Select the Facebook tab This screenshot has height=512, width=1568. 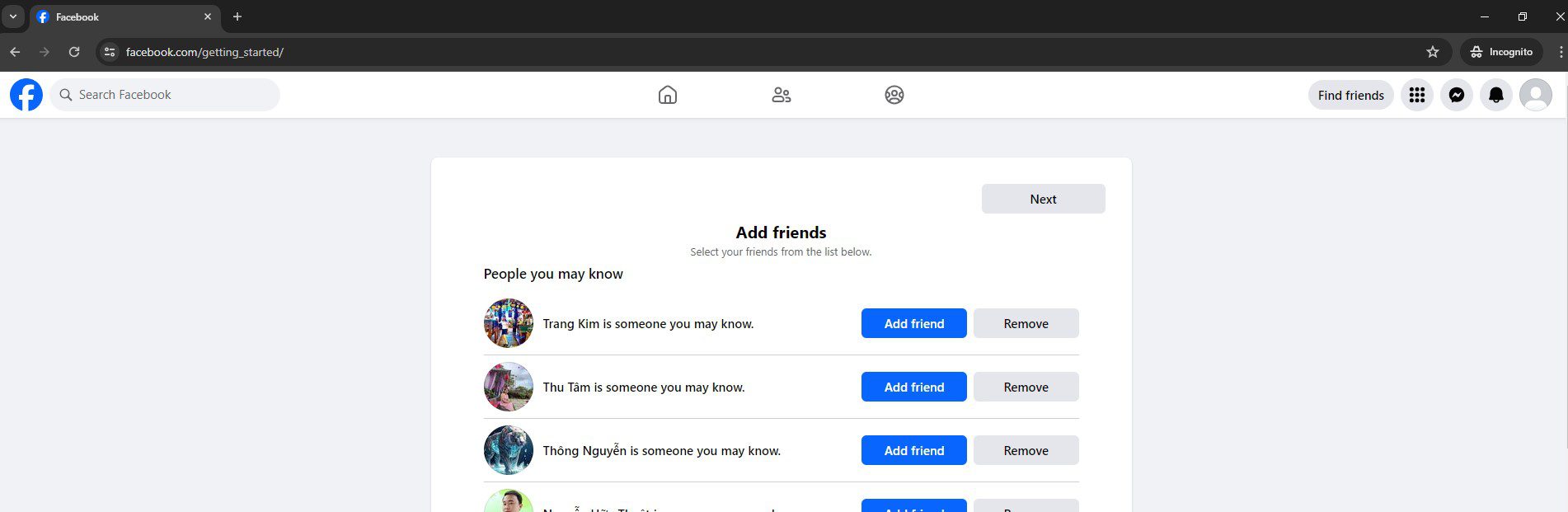[125, 17]
